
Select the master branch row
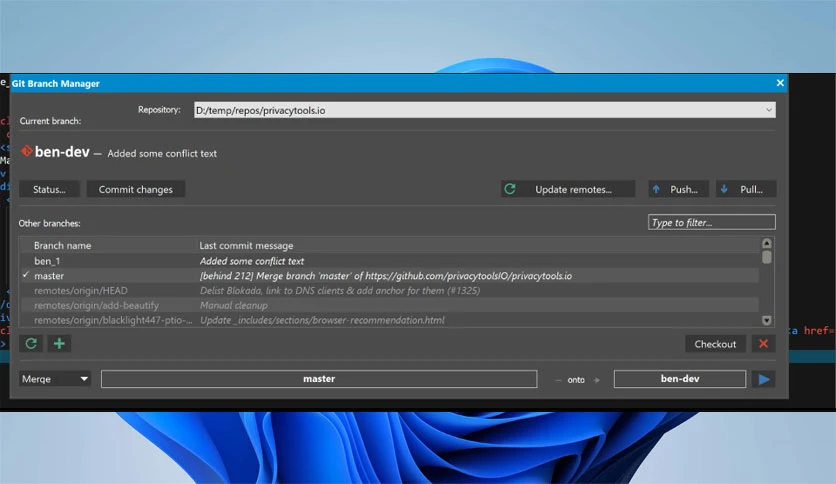coord(389,276)
